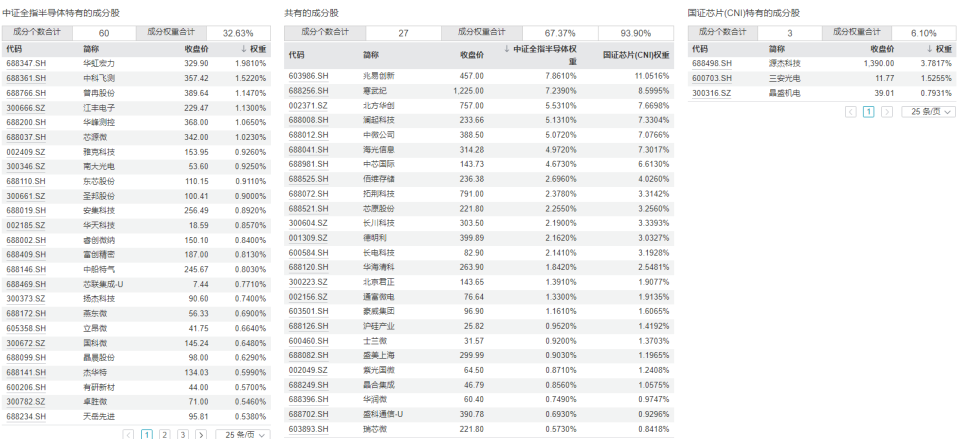The width and height of the screenshot is (960, 439).
Task: Open stock code 688469.SH link
Action: coord(26,284)
